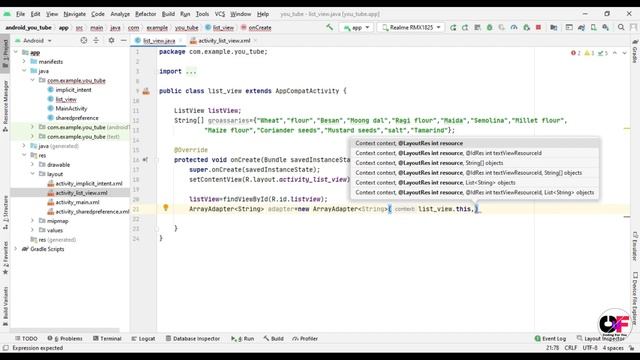Click the red errors count indicator
The height and width of the screenshot is (360, 640).
576,53
